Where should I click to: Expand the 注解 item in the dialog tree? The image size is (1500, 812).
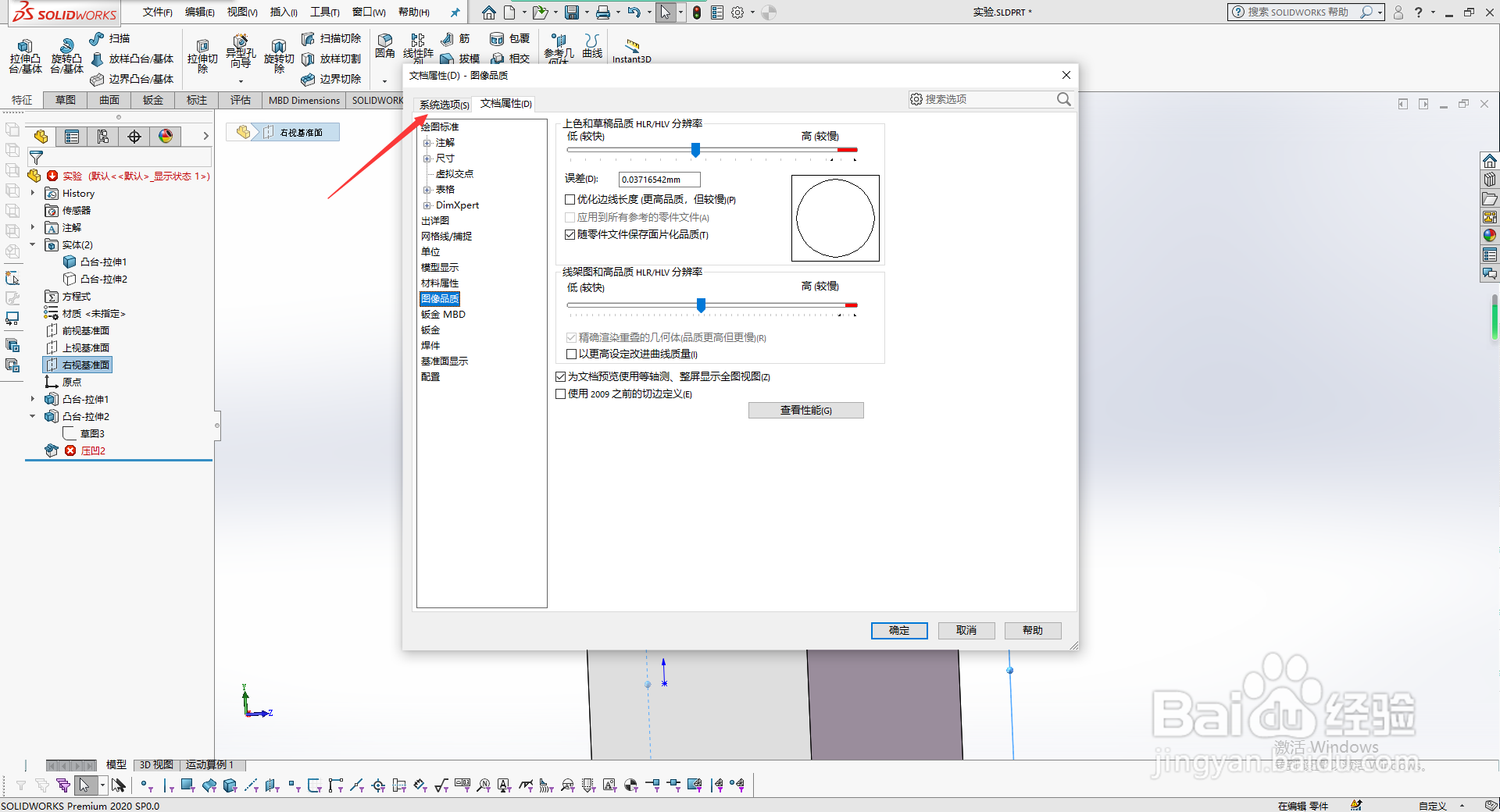427,142
